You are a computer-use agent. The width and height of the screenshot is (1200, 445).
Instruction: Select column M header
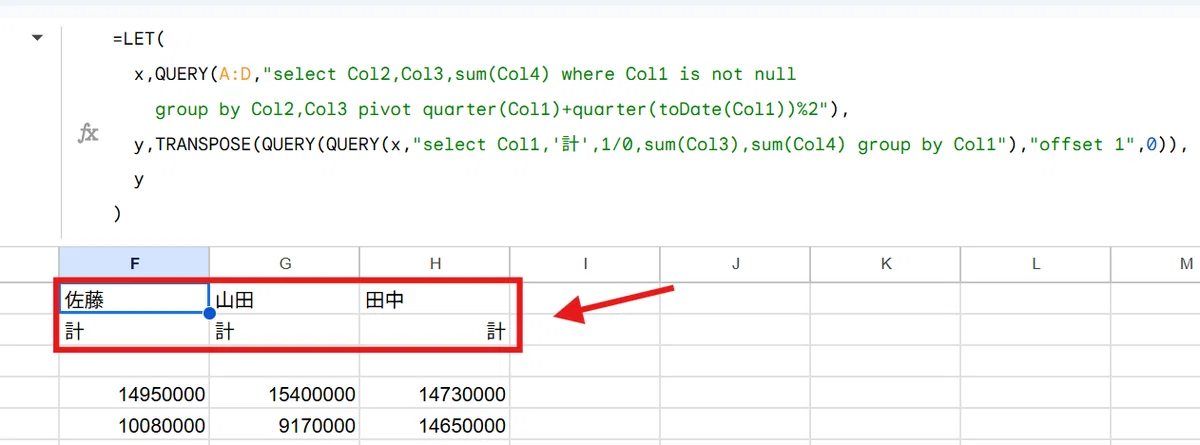1155,263
